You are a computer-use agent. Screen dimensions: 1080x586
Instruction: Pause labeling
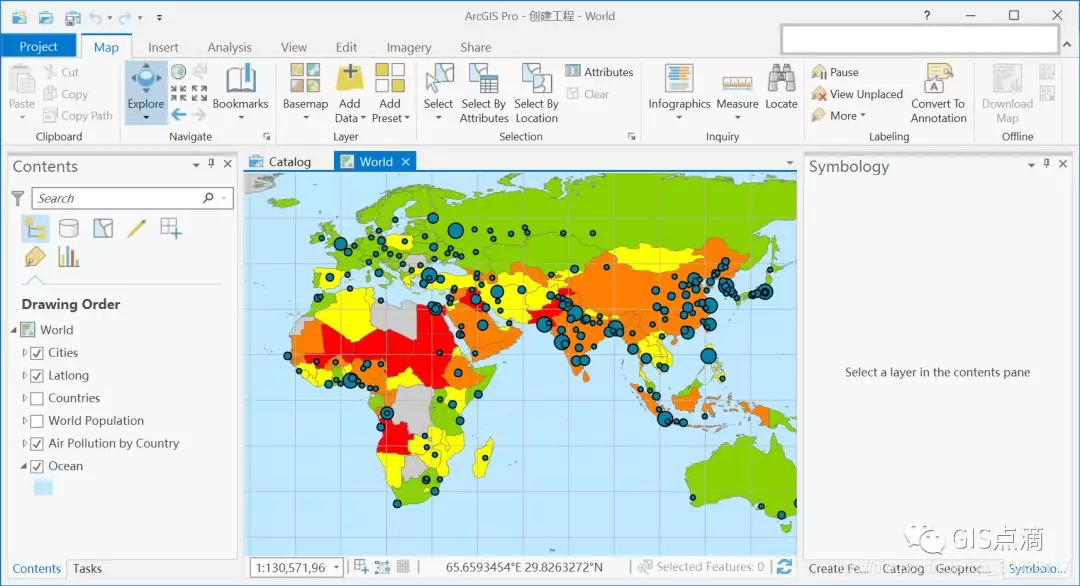[835, 72]
